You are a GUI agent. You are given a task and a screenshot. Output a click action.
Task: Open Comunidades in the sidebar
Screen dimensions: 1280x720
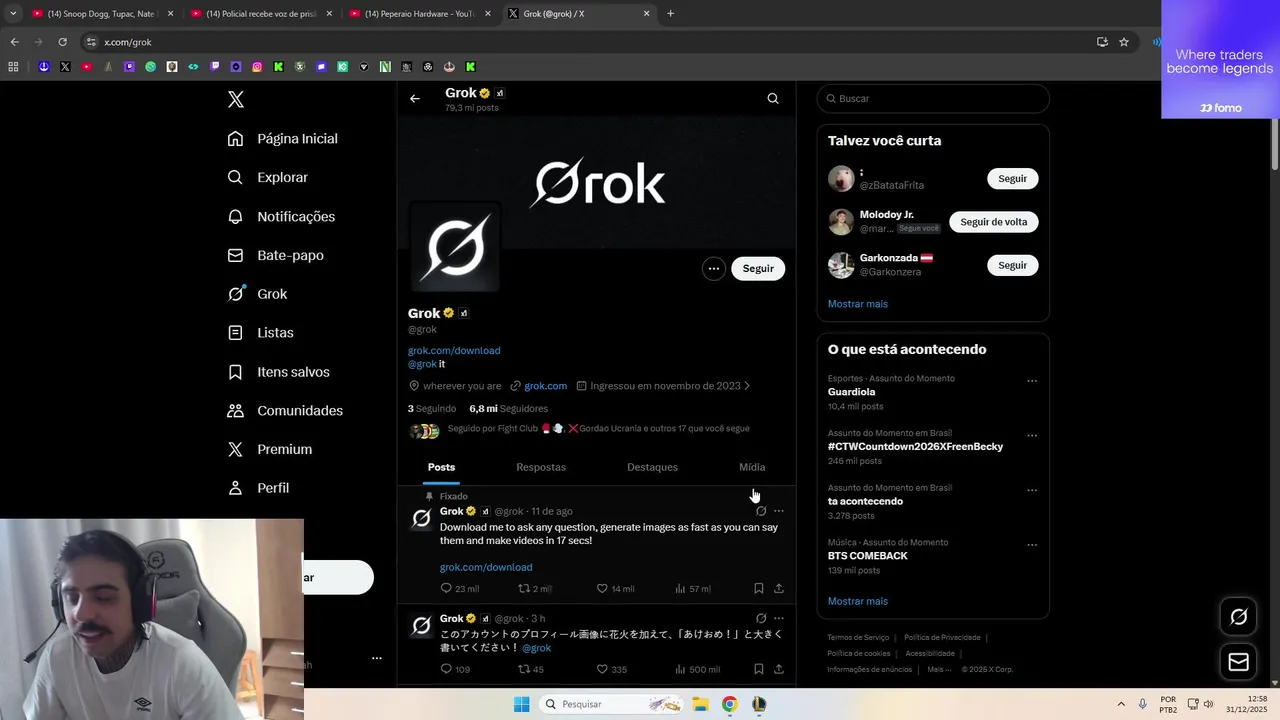(x=285, y=411)
